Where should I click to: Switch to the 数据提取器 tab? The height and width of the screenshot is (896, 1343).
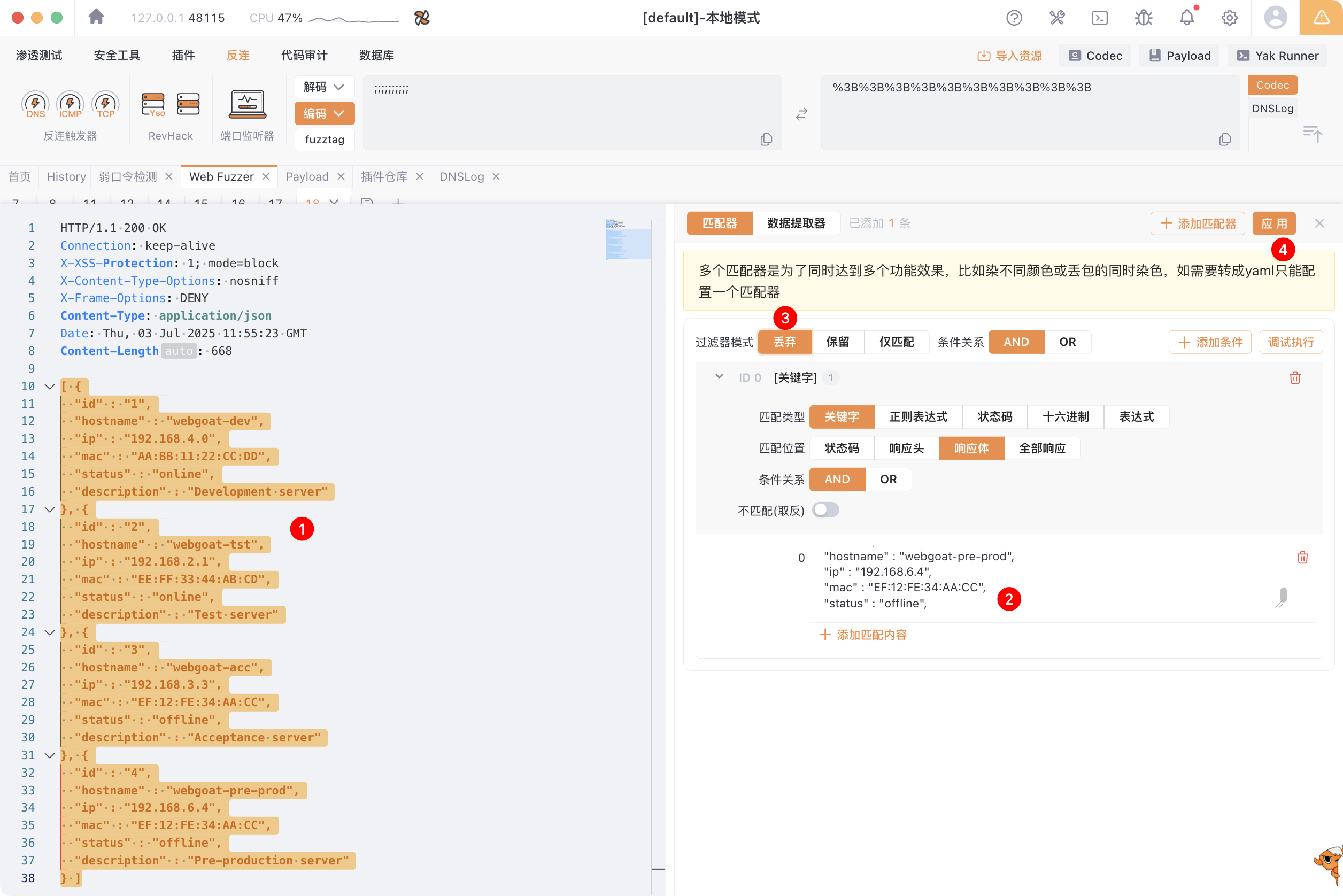(x=796, y=223)
